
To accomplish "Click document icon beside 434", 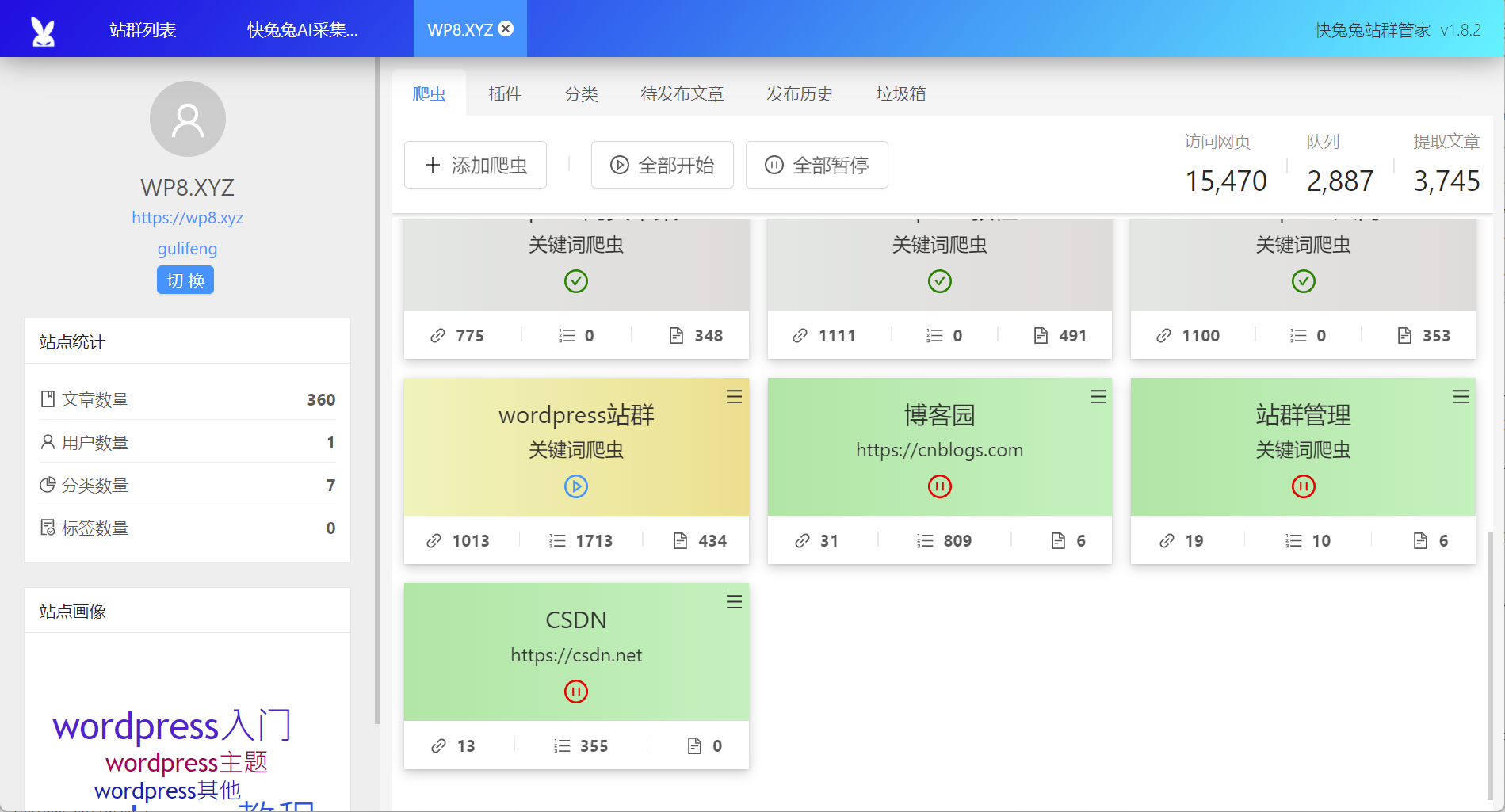I will pos(680,540).
